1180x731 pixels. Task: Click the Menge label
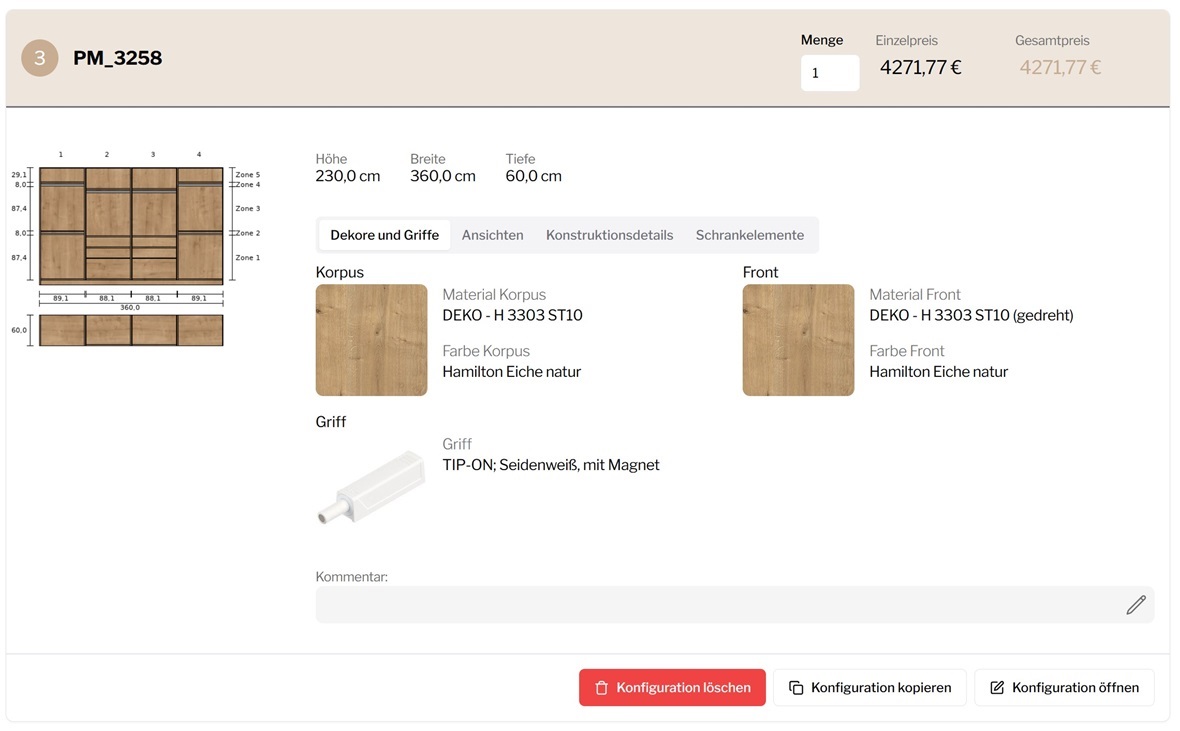tap(822, 40)
